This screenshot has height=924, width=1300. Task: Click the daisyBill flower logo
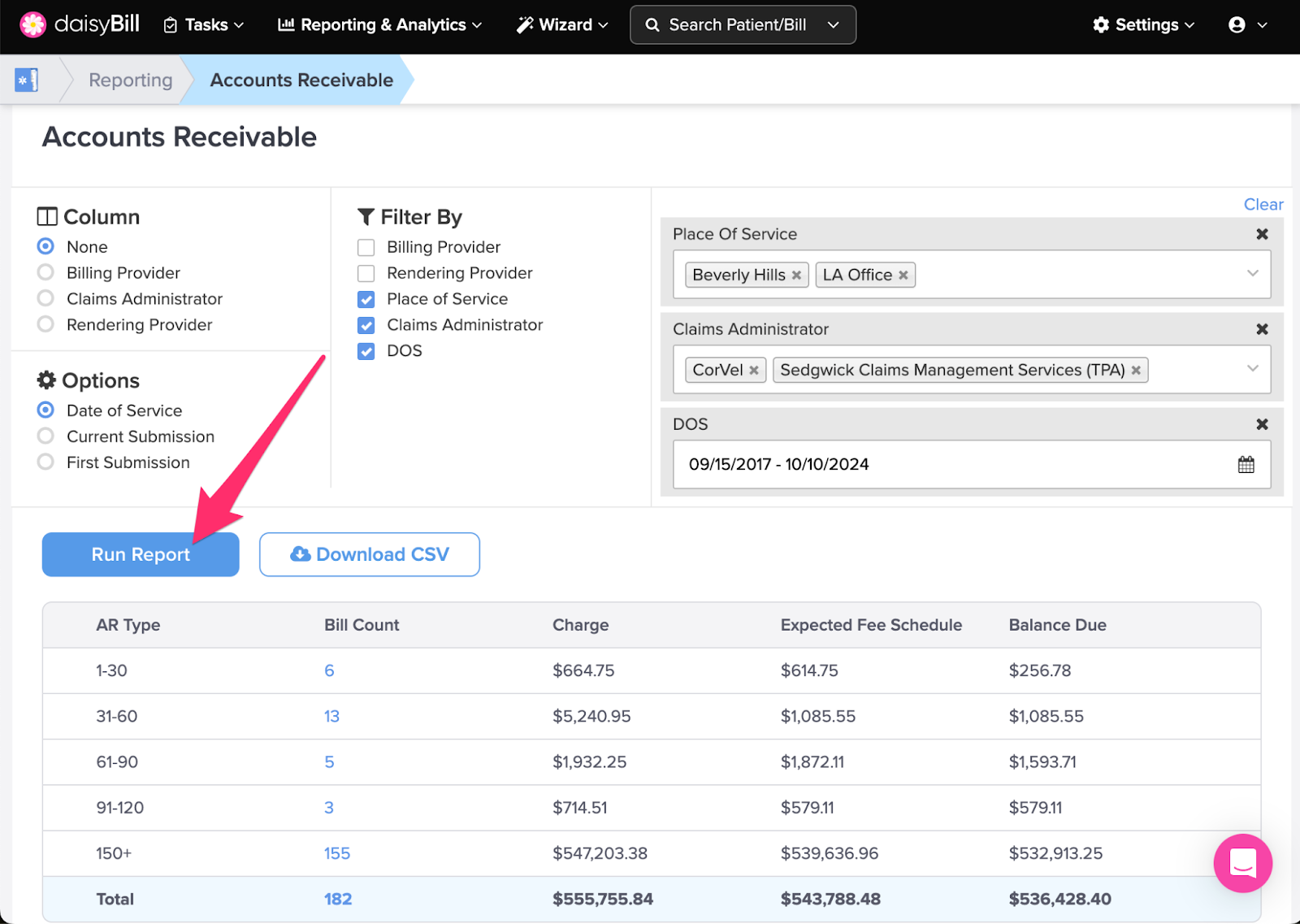coord(33,24)
